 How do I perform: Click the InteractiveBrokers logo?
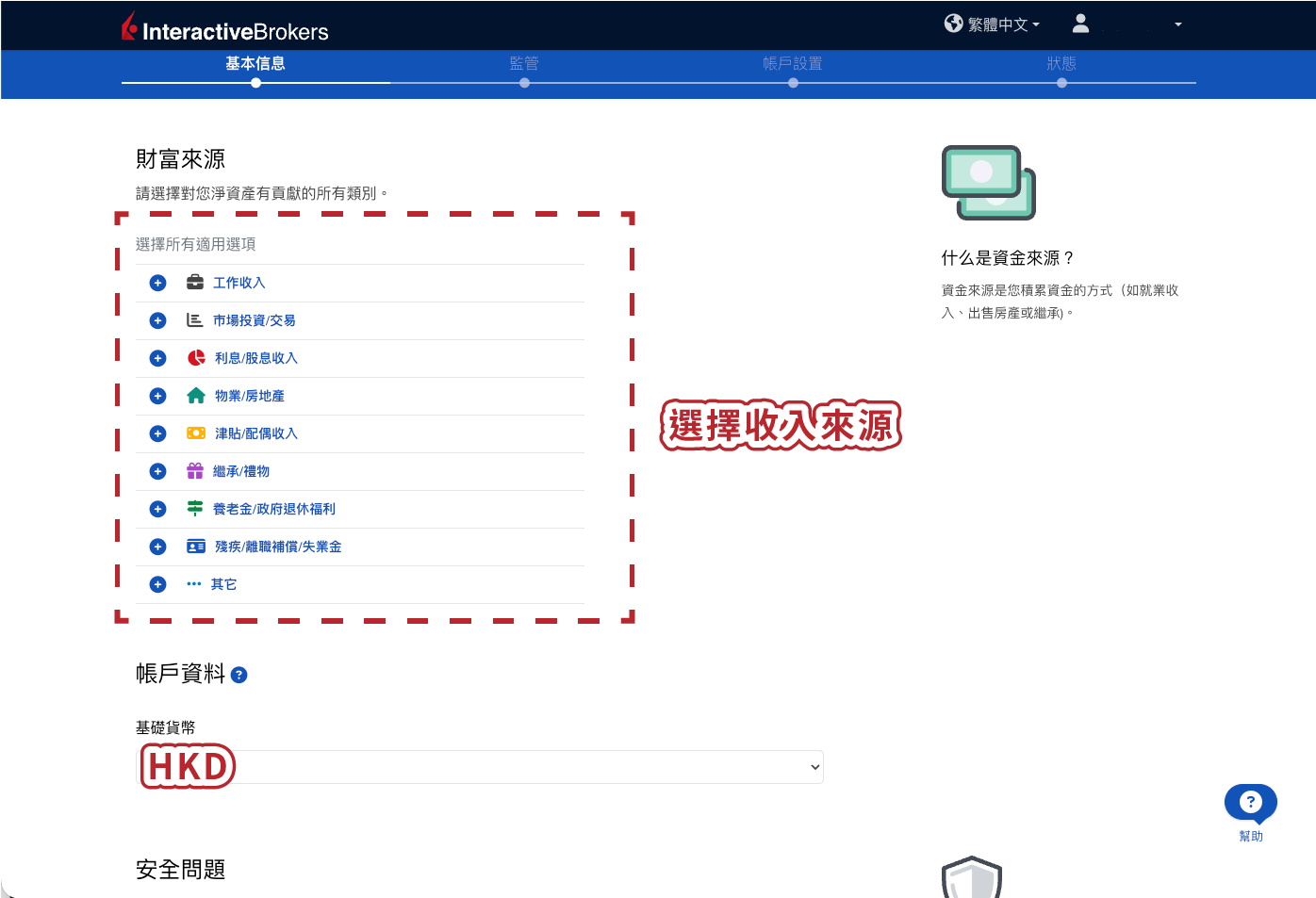225,27
